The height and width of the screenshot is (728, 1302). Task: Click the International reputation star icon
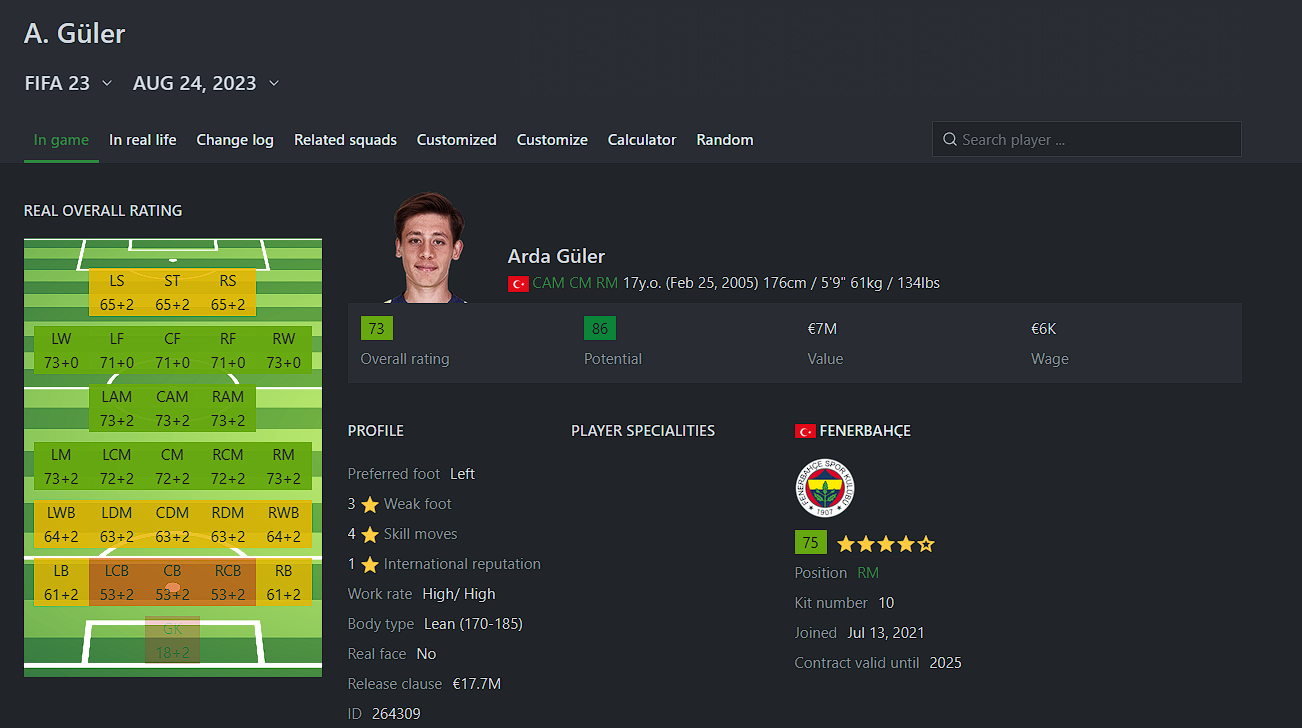(x=370, y=564)
